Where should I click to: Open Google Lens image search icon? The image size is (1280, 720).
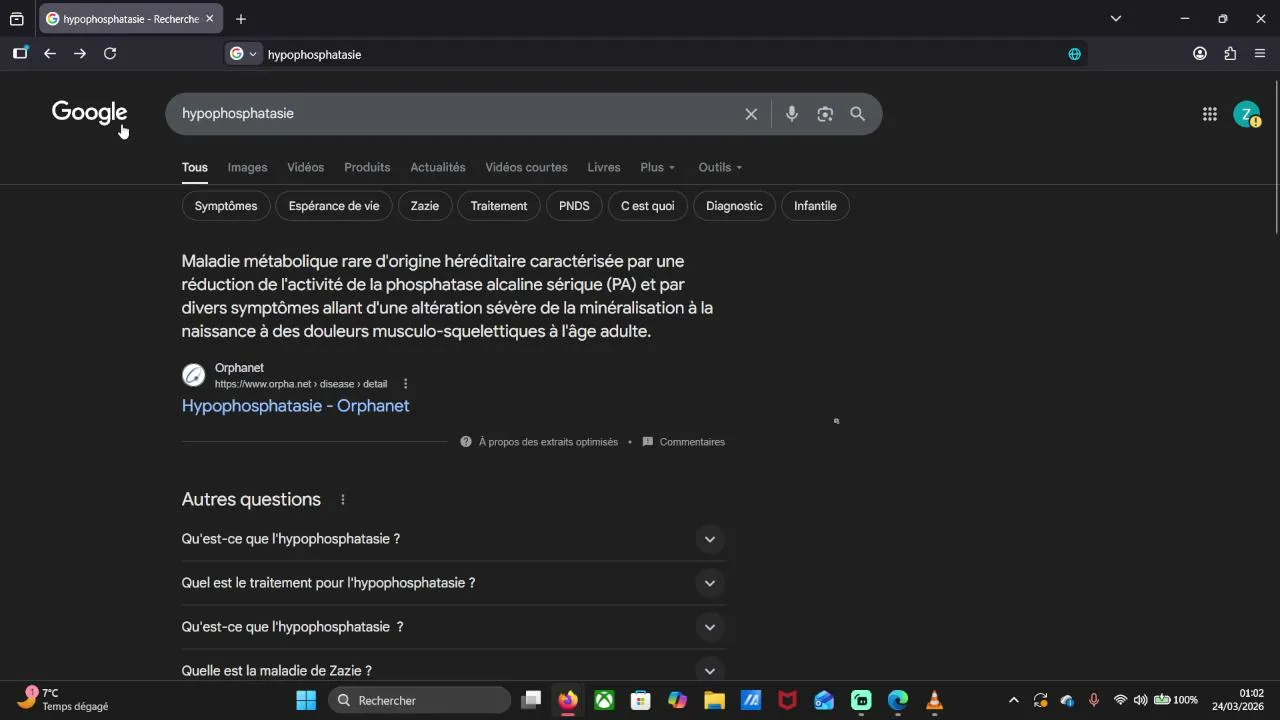825,114
